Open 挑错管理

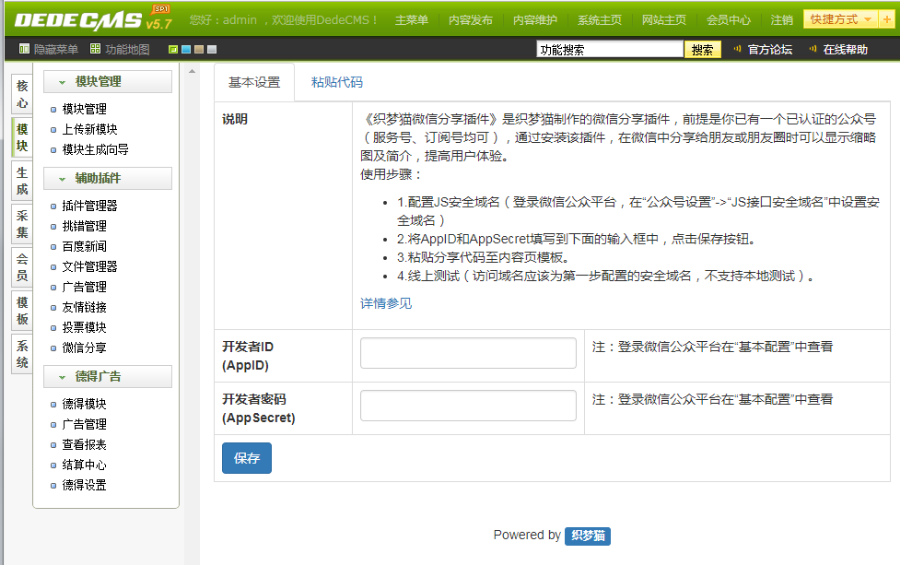tap(84, 226)
